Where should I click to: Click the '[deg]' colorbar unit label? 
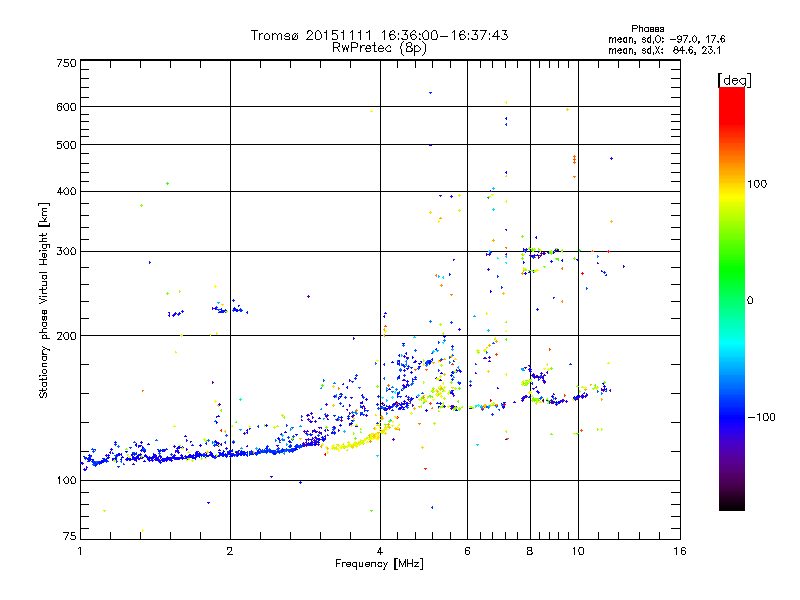tap(734, 81)
